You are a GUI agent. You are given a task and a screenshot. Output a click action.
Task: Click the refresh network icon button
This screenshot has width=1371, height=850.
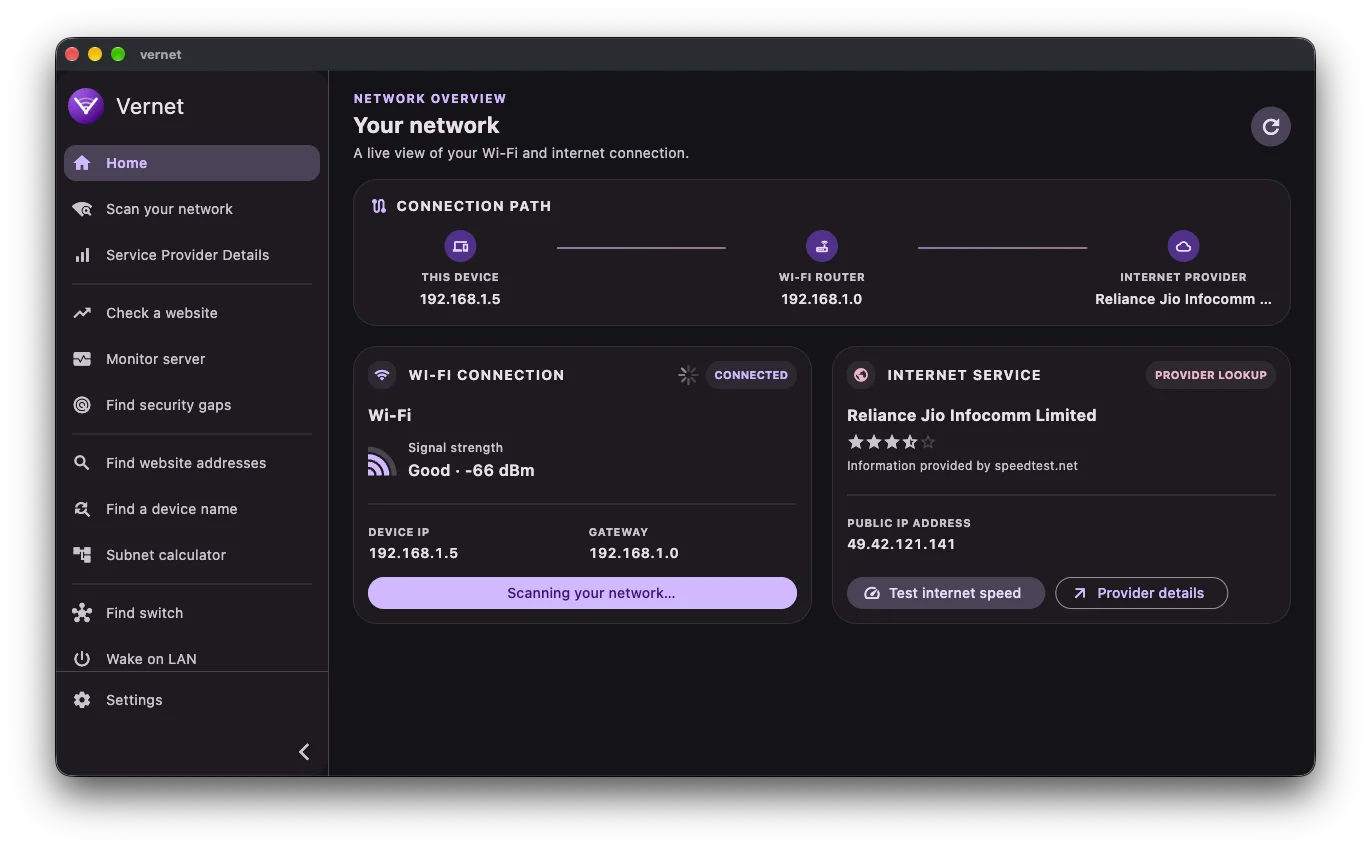click(x=1270, y=127)
